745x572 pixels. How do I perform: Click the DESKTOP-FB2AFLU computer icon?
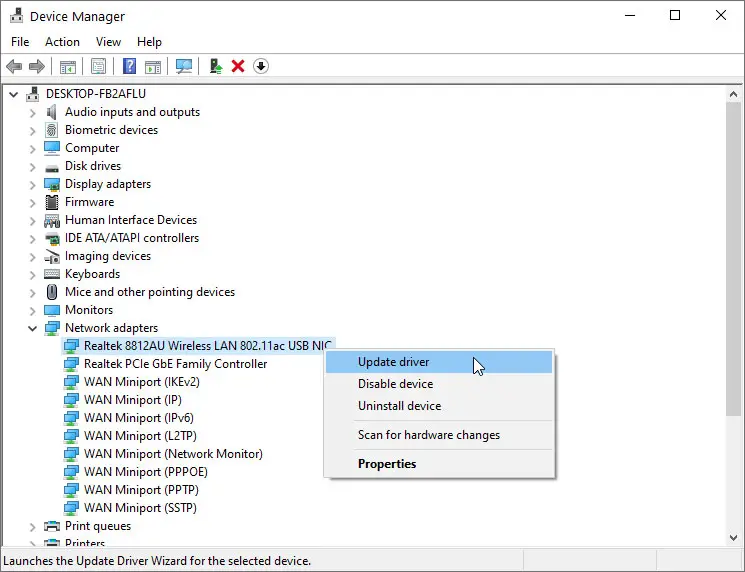point(33,94)
